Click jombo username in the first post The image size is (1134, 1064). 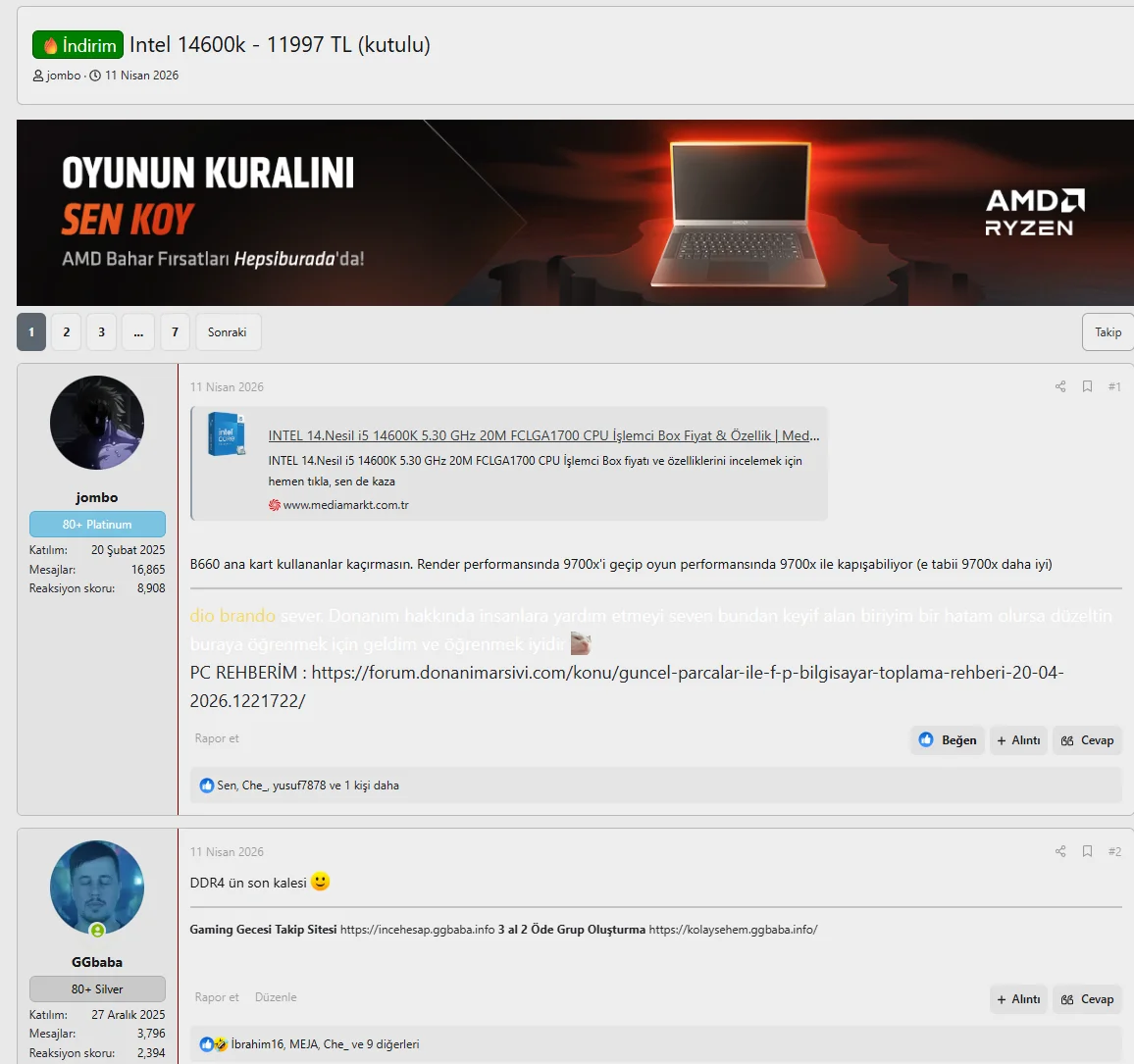(x=97, y=497)
